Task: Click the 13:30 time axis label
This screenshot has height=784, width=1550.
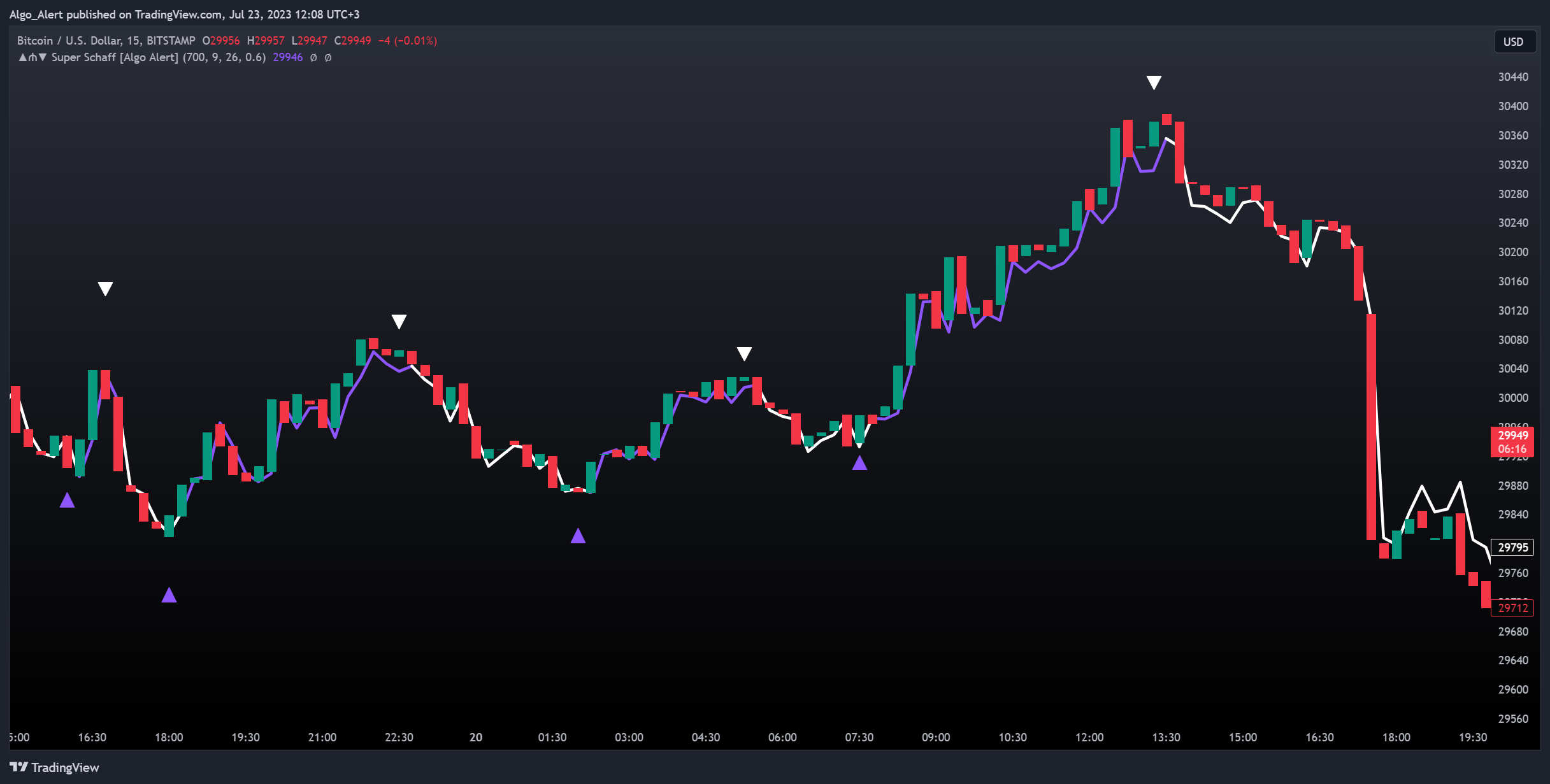Action: click(x=1166, y=738)
